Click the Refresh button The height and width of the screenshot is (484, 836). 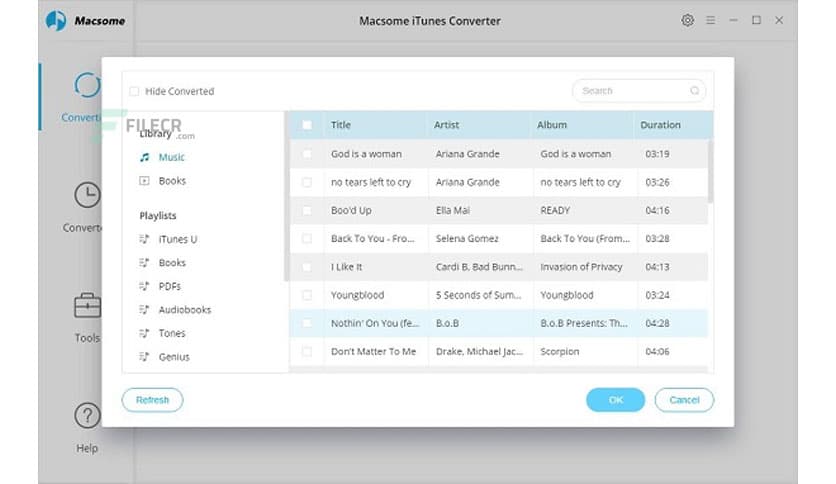tap(152, 400)
